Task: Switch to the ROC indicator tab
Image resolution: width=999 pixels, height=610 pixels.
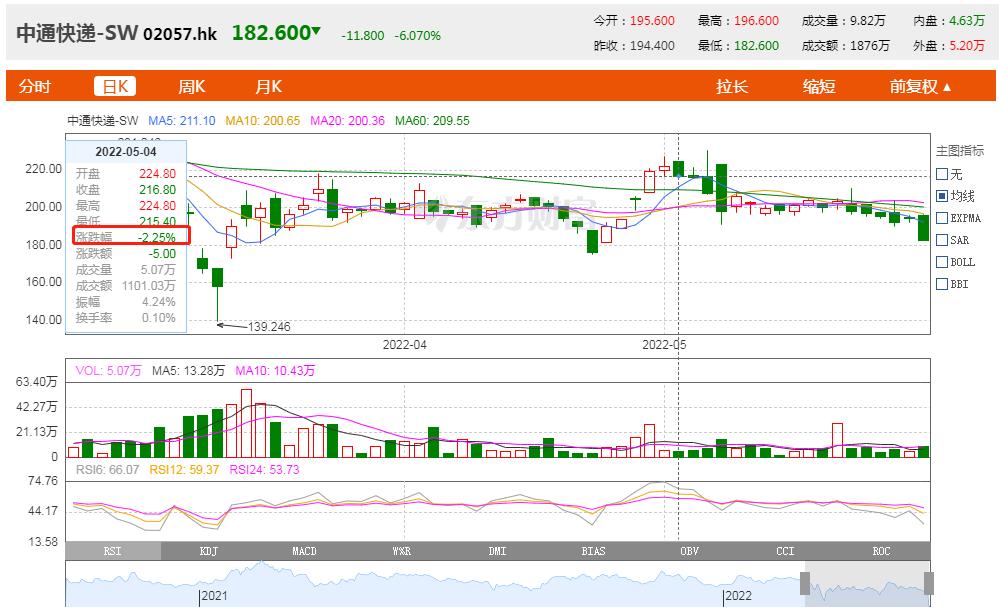Action: click(882, 551)
